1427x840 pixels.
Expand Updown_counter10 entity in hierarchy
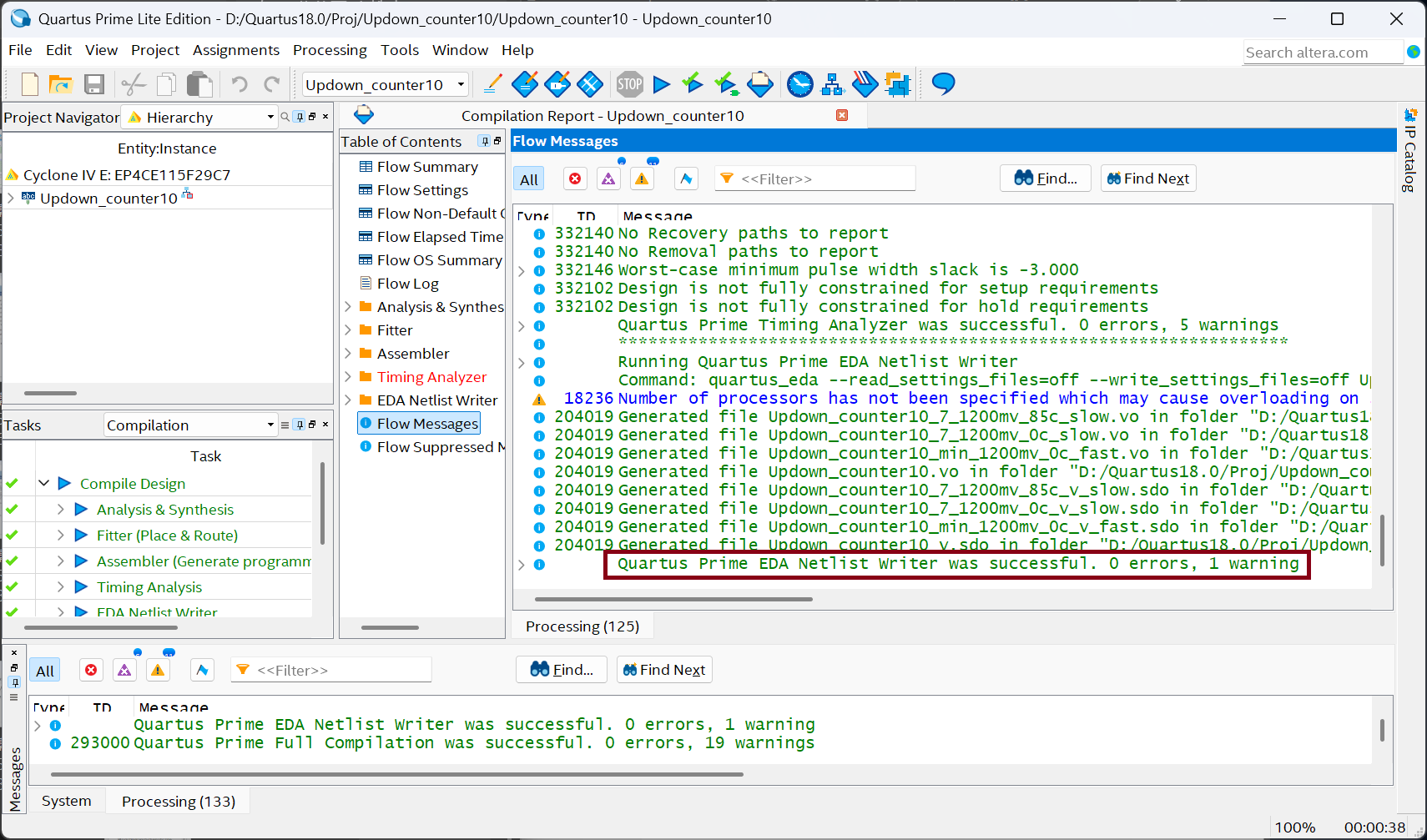click(11, 198)
